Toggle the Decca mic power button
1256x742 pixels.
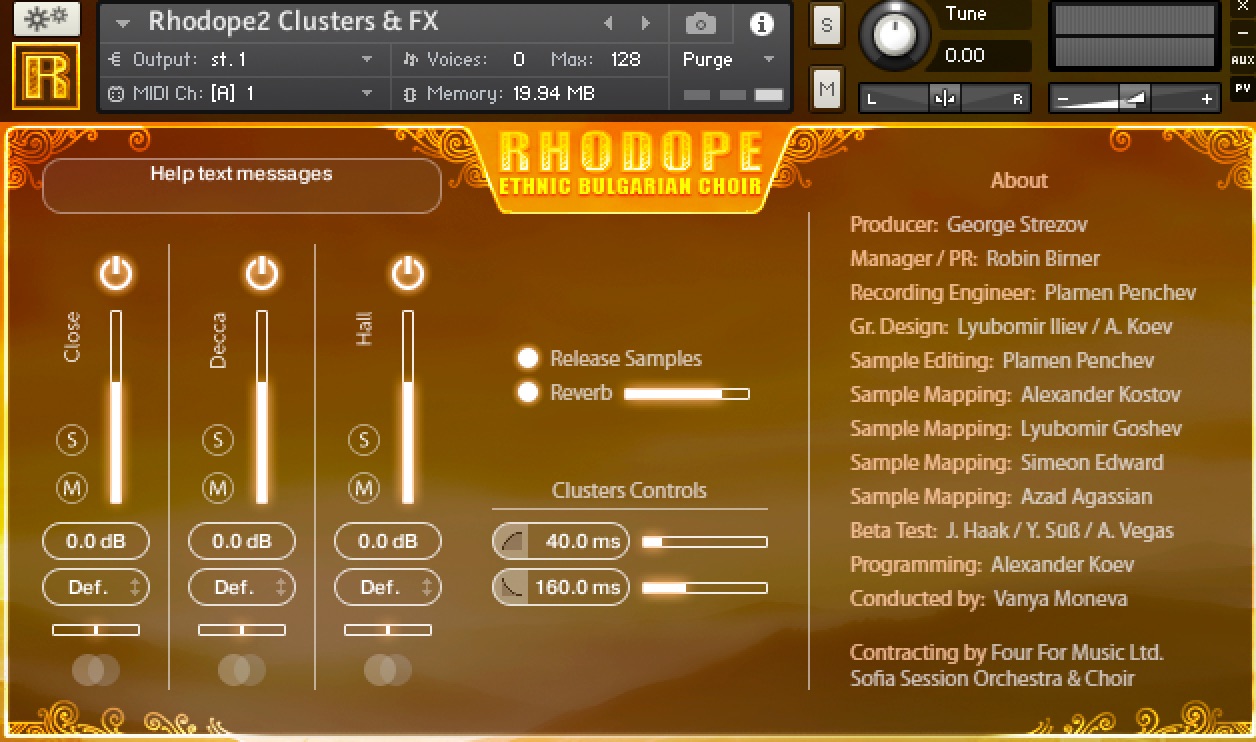[262, 273]
